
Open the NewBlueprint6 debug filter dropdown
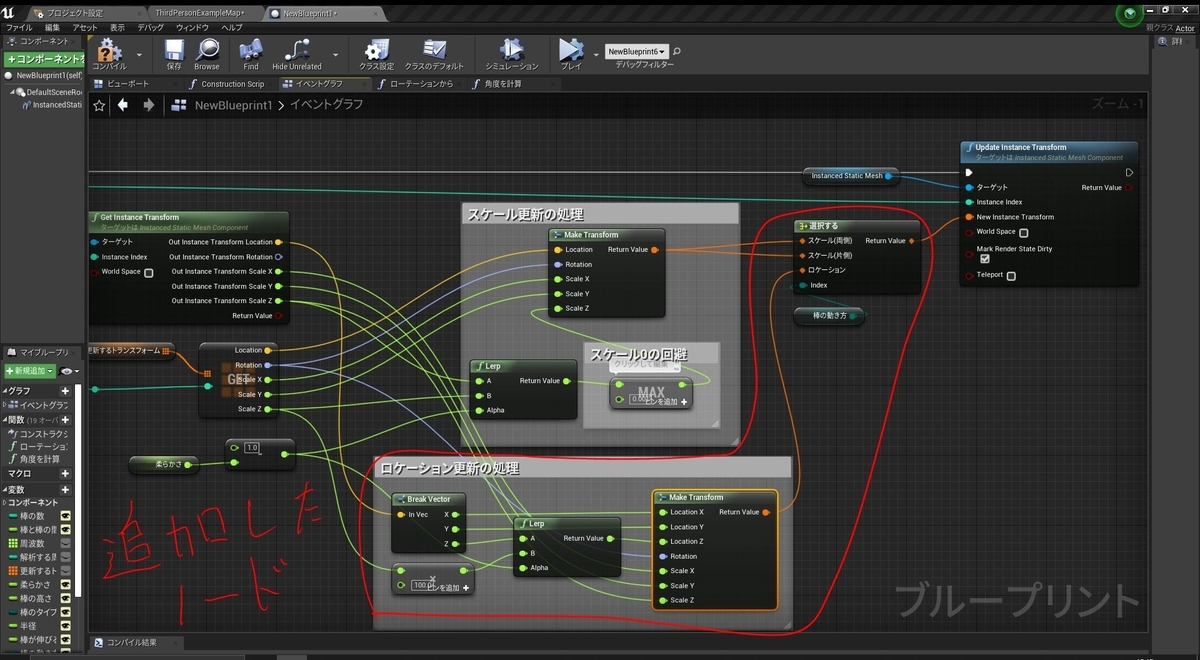[x=636, y=51]
